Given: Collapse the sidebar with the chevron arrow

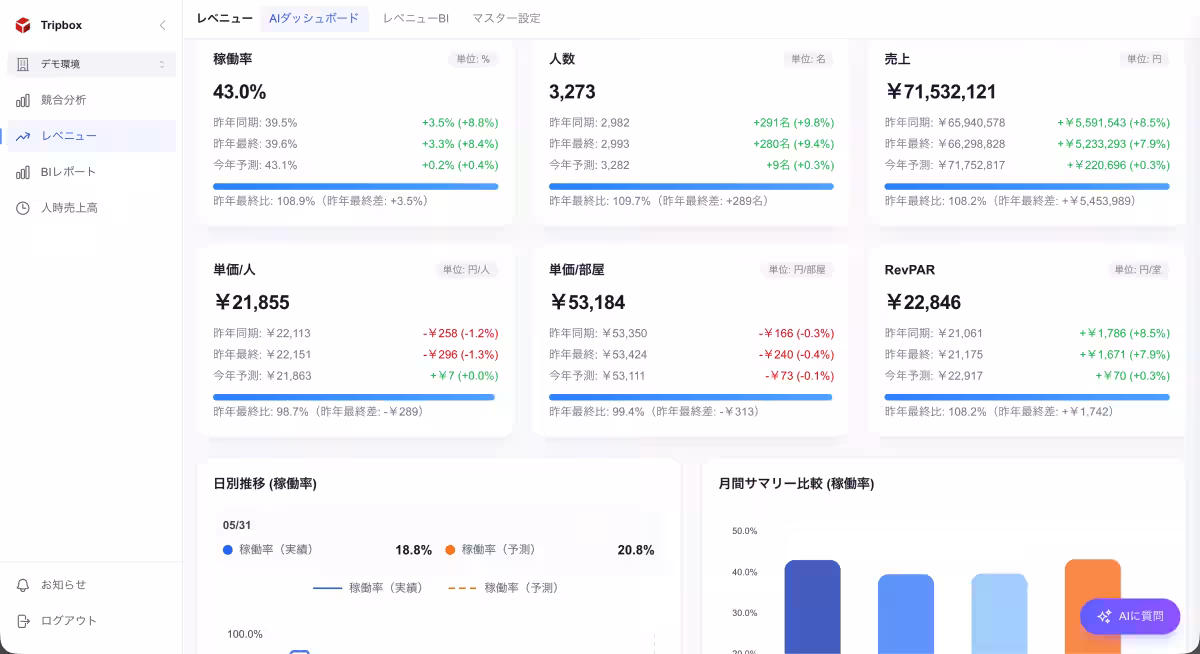Looking at the screenshot, I should pos(162,26).
